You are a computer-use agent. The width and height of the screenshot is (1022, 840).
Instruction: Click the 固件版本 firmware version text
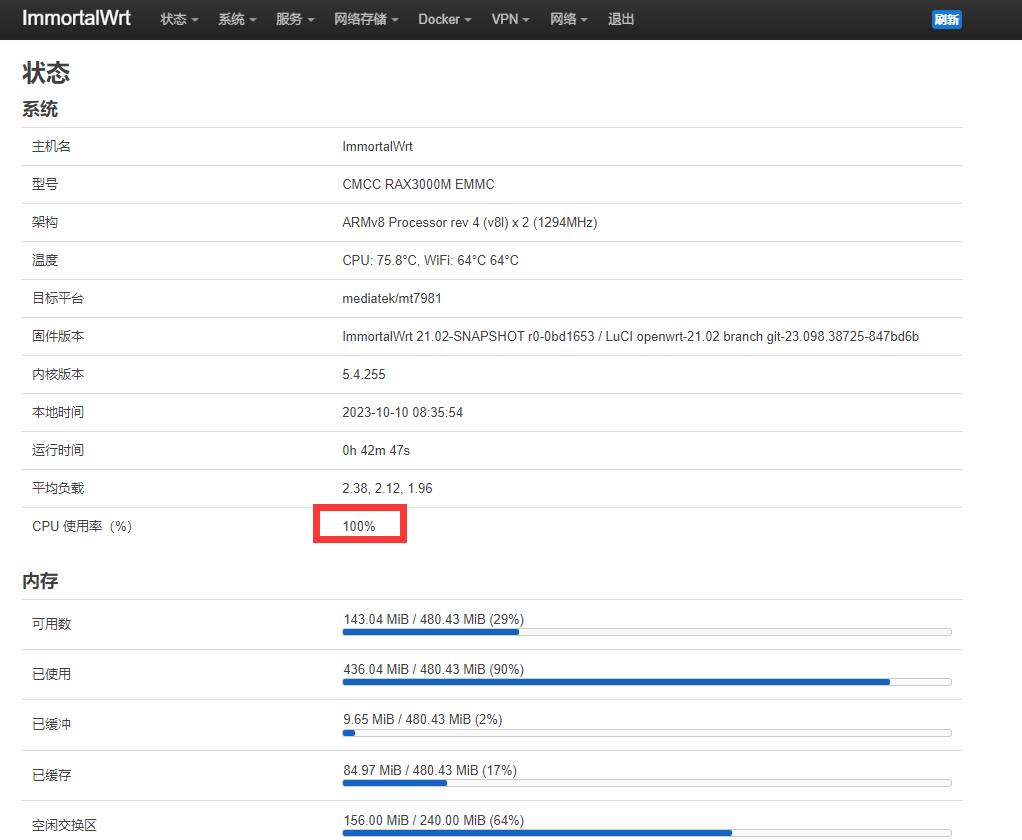630,336
